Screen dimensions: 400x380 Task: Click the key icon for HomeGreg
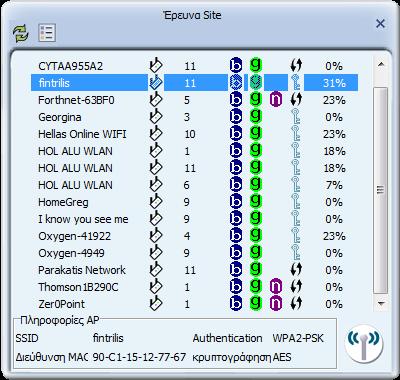tap(295, 202)
